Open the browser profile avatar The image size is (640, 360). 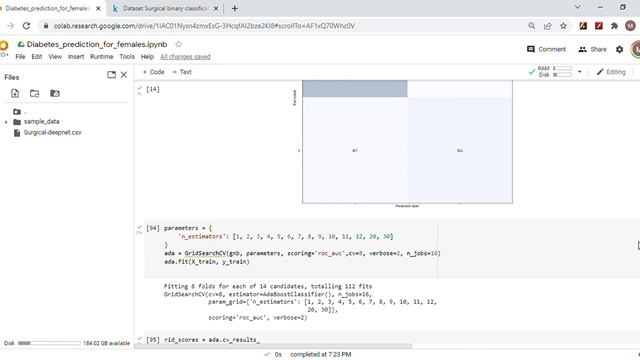click(630, 26)
